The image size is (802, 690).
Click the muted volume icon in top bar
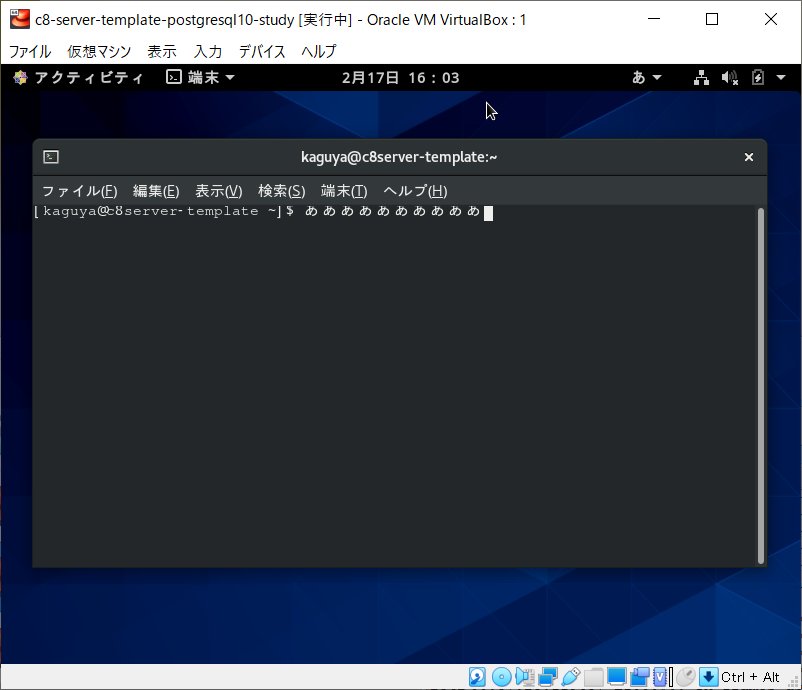(x=729, y=78)
